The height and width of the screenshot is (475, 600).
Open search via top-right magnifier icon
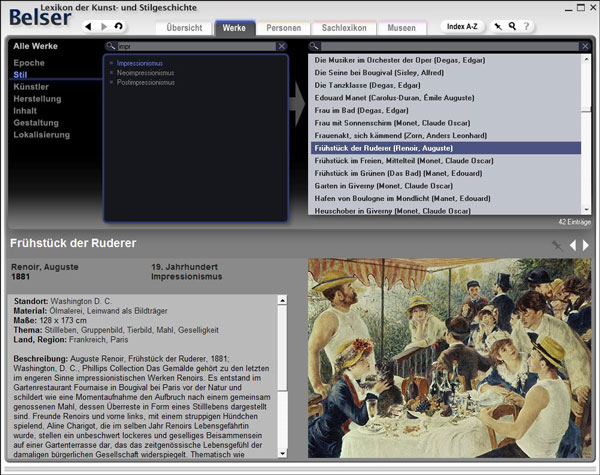pos(512,26)
